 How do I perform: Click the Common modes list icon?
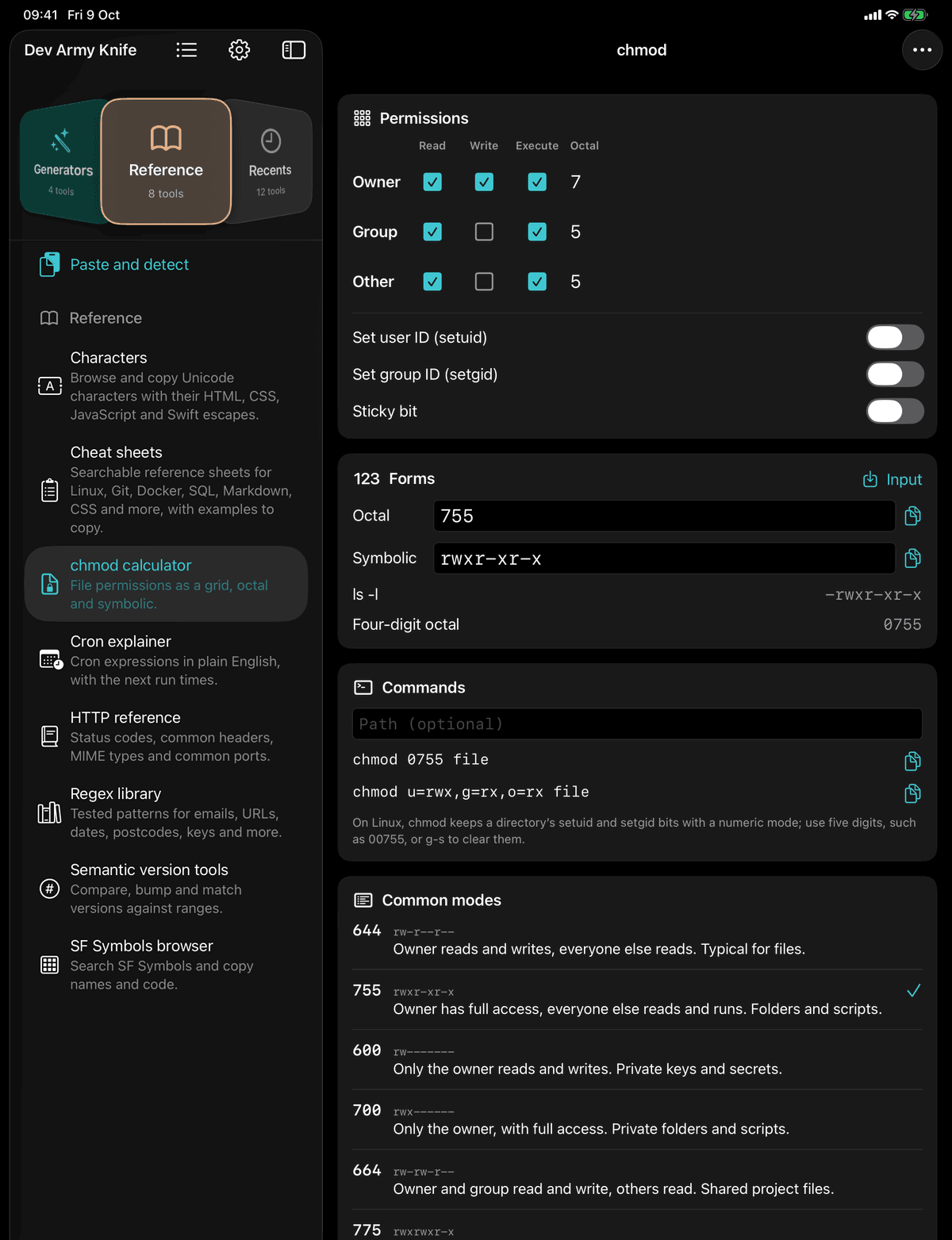click(363, 900)
